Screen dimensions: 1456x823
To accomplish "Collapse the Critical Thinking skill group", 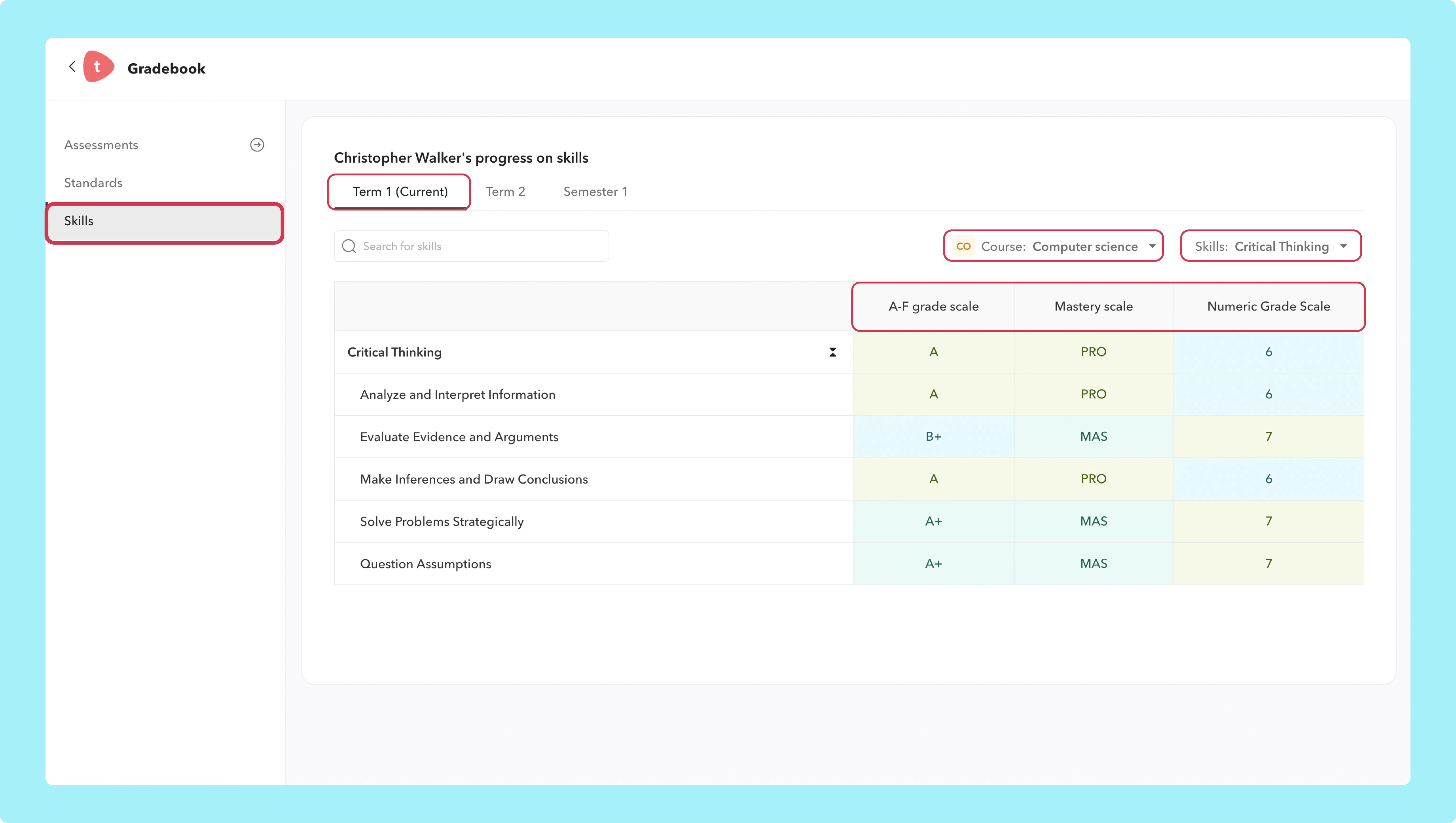I will 833,352.
